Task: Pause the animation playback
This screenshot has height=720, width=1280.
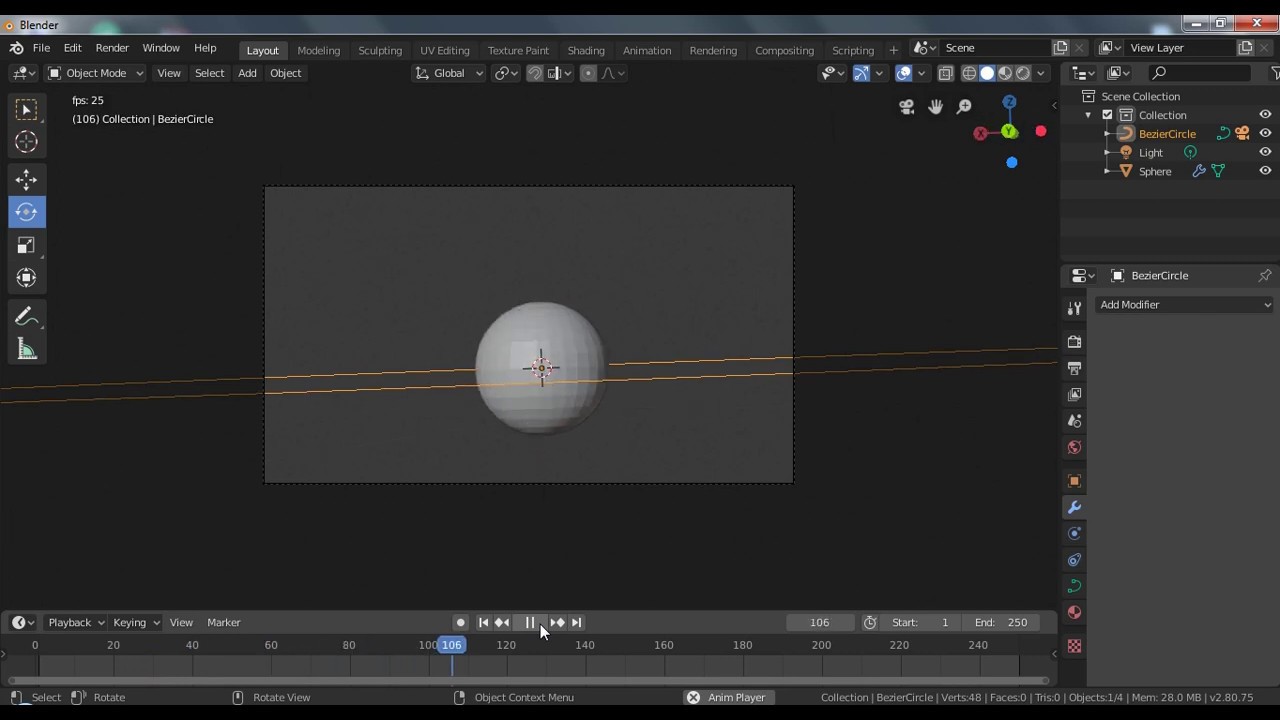Action: pos(530,623)
